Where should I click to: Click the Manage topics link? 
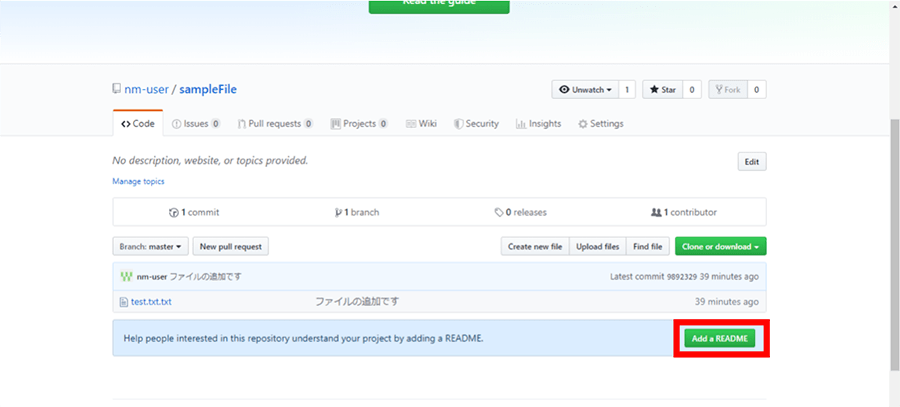pyautogui.click(x=138, y=181)
